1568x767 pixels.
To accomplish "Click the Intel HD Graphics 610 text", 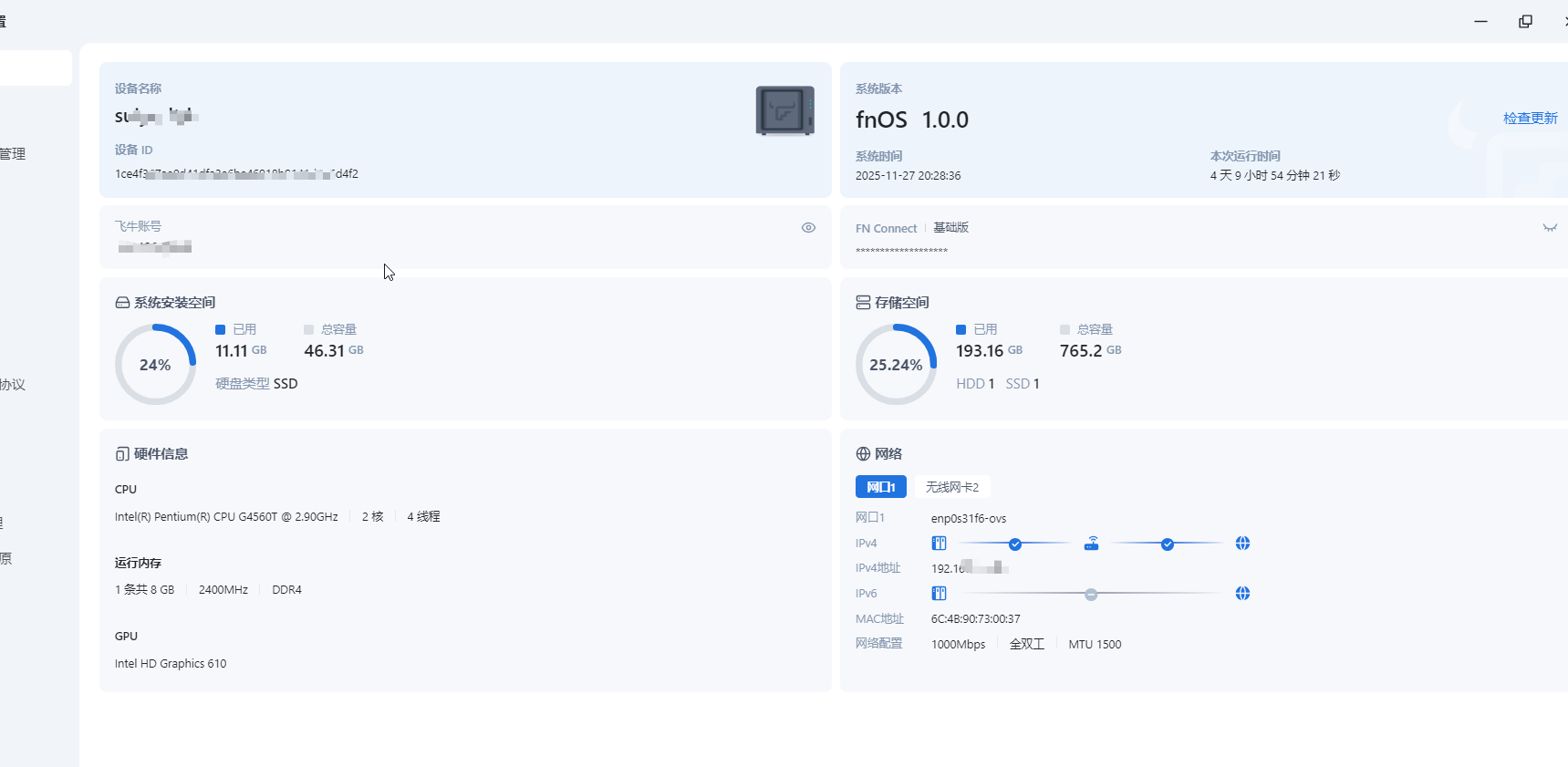I will [x=171, y=664].
